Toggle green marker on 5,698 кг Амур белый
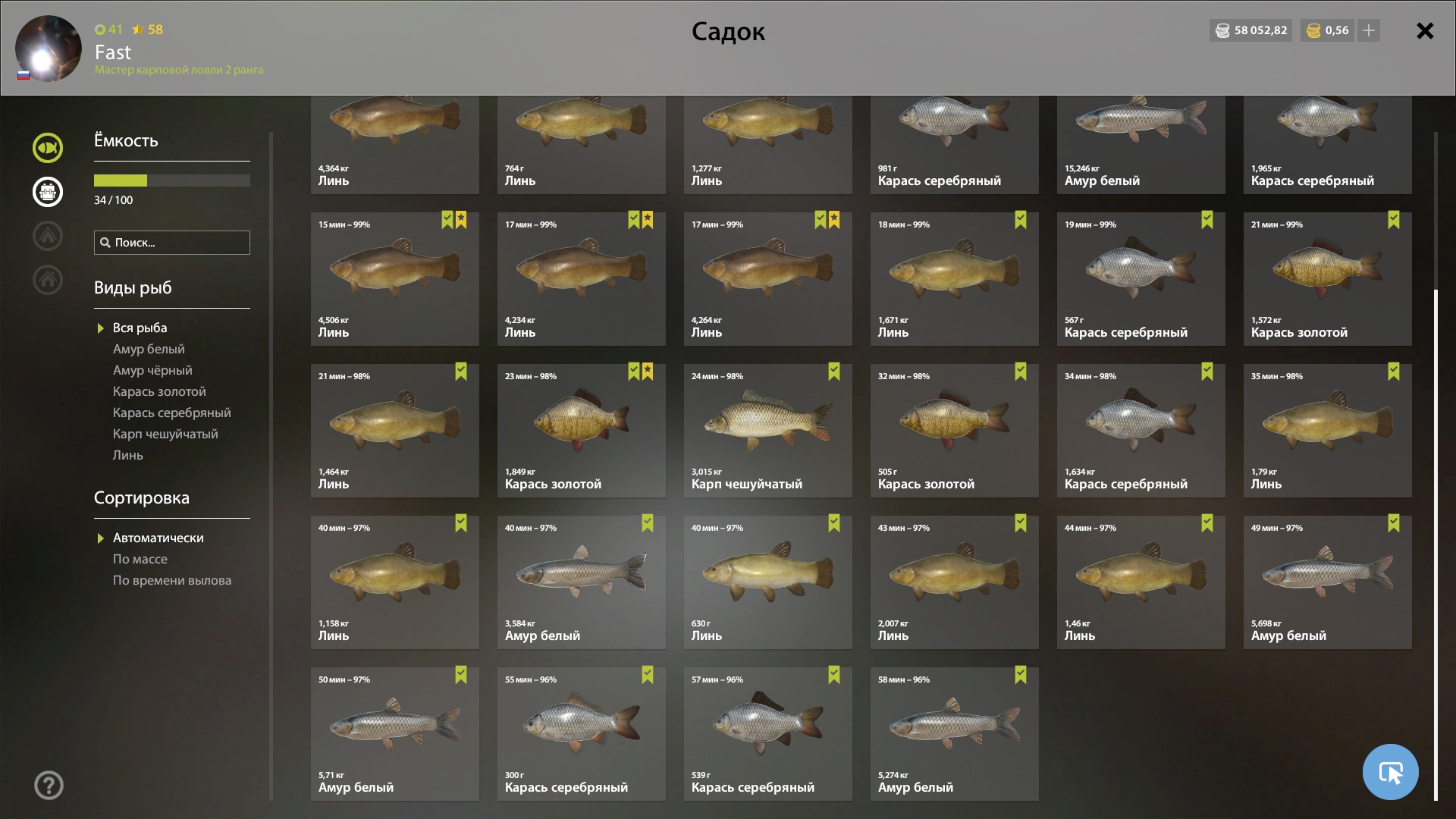The height and width of the screenshot is (819, 1456). [1394, 523]
